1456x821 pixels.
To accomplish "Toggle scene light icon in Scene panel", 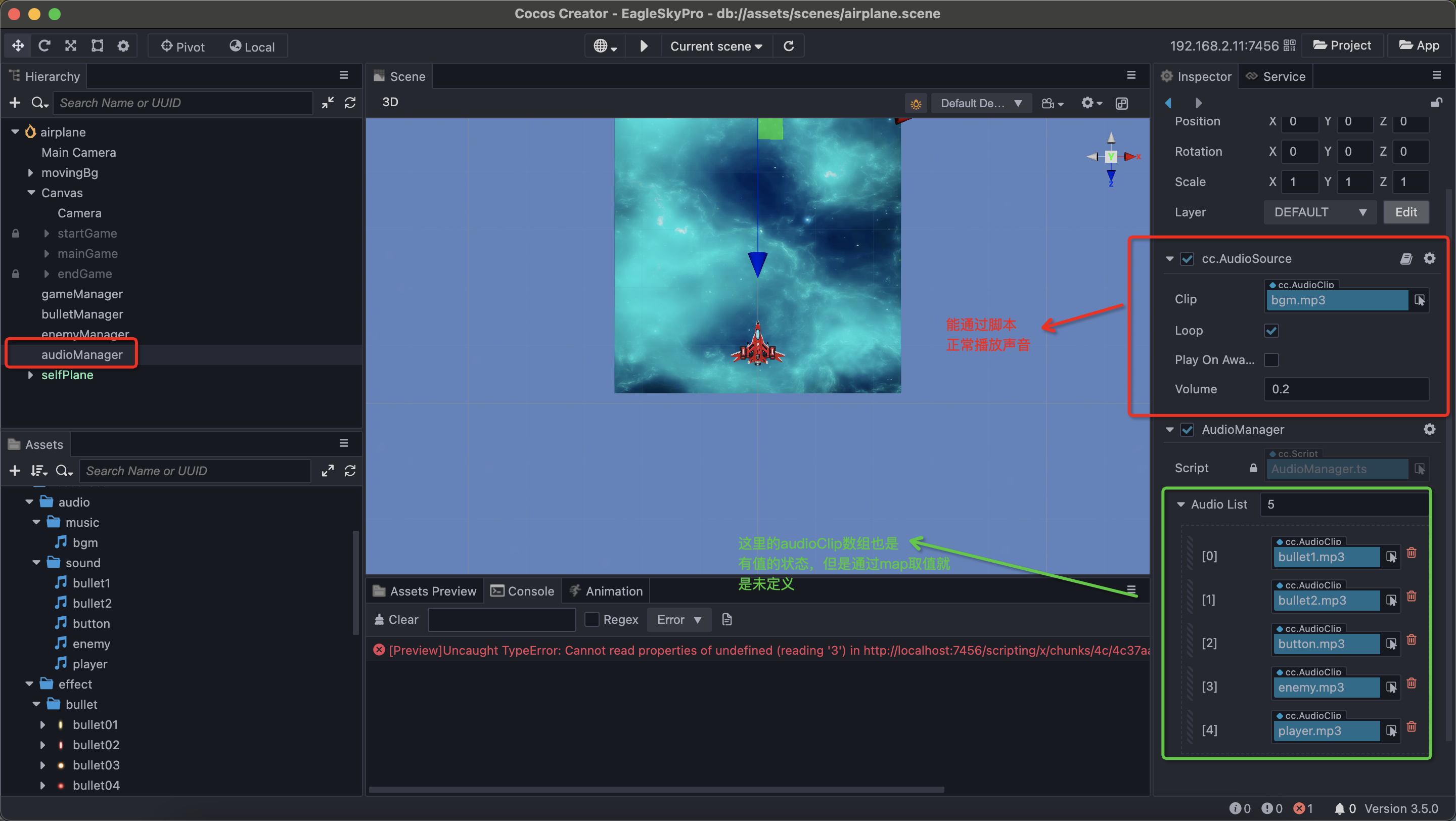I will pos(916,104).
